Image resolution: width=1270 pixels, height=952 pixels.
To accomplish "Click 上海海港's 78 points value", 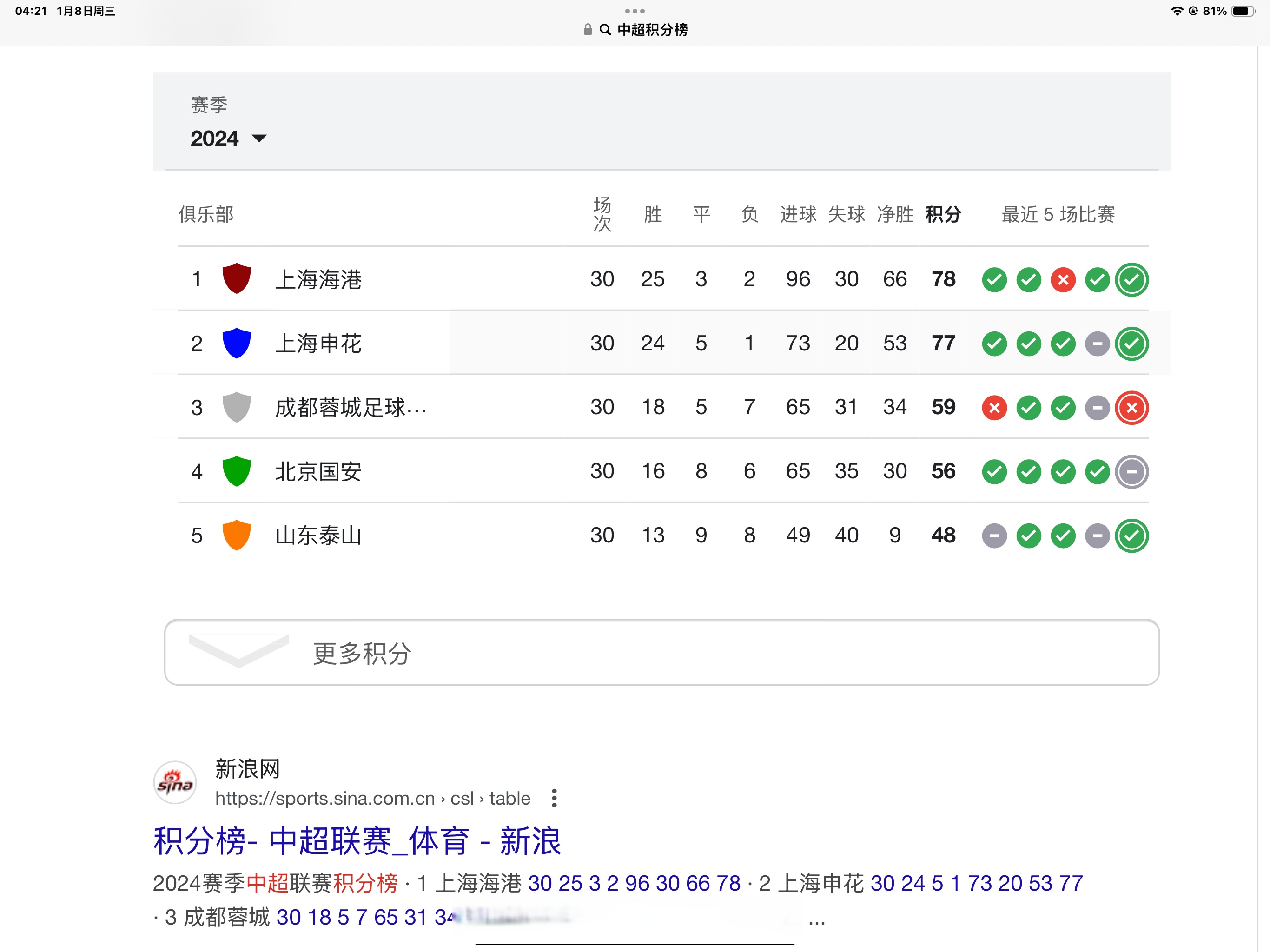I will (943, 279).
